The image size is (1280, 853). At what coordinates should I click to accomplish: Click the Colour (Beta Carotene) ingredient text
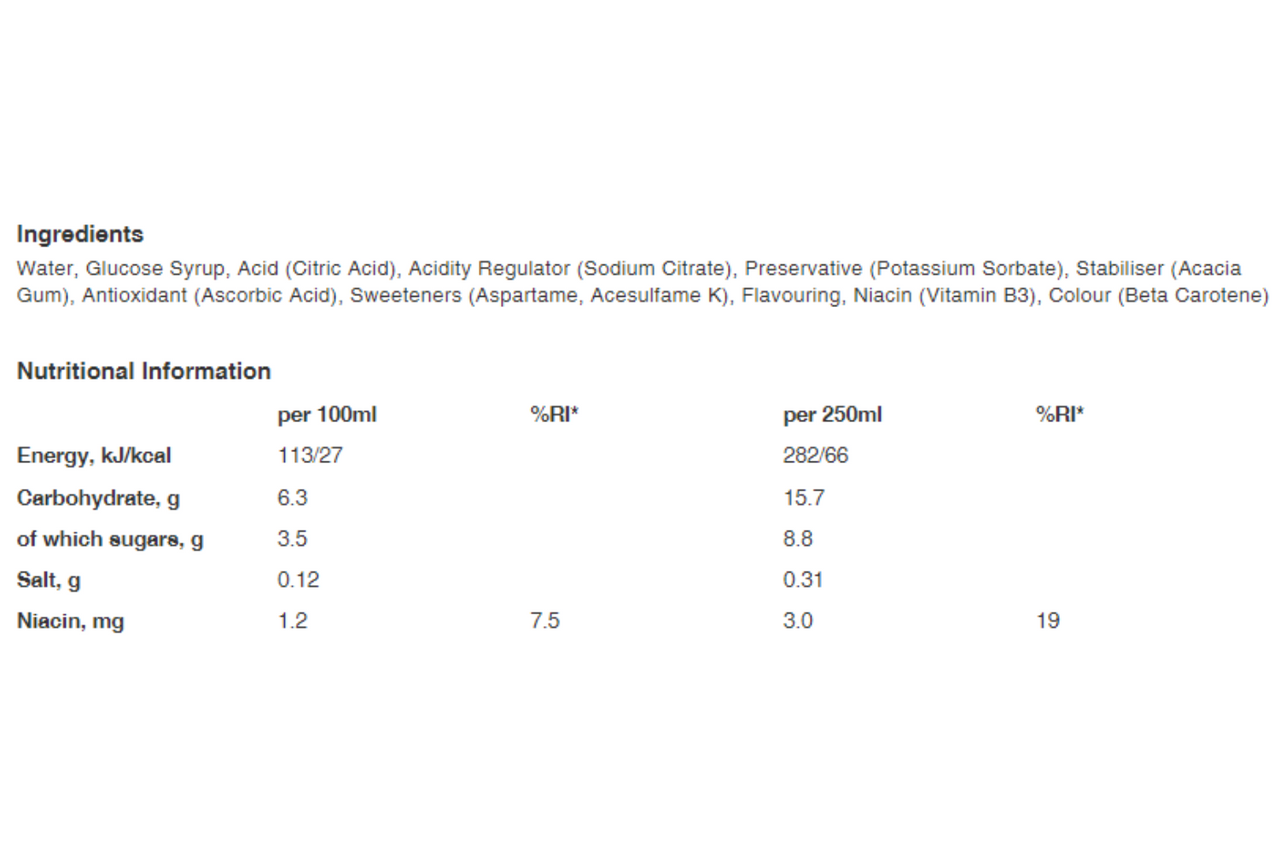pyautogui.click(x=1158, y=296)
